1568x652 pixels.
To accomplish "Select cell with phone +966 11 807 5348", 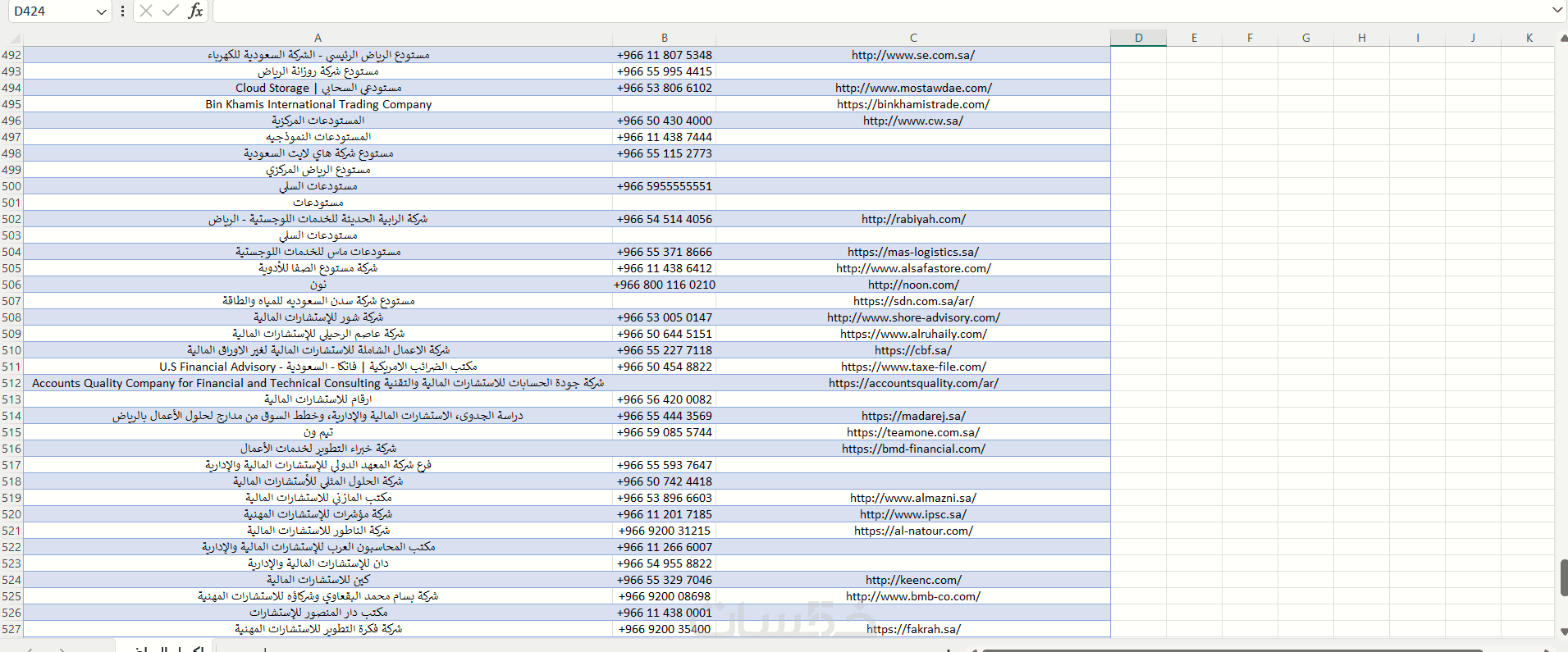I will [x=665, y=55].
